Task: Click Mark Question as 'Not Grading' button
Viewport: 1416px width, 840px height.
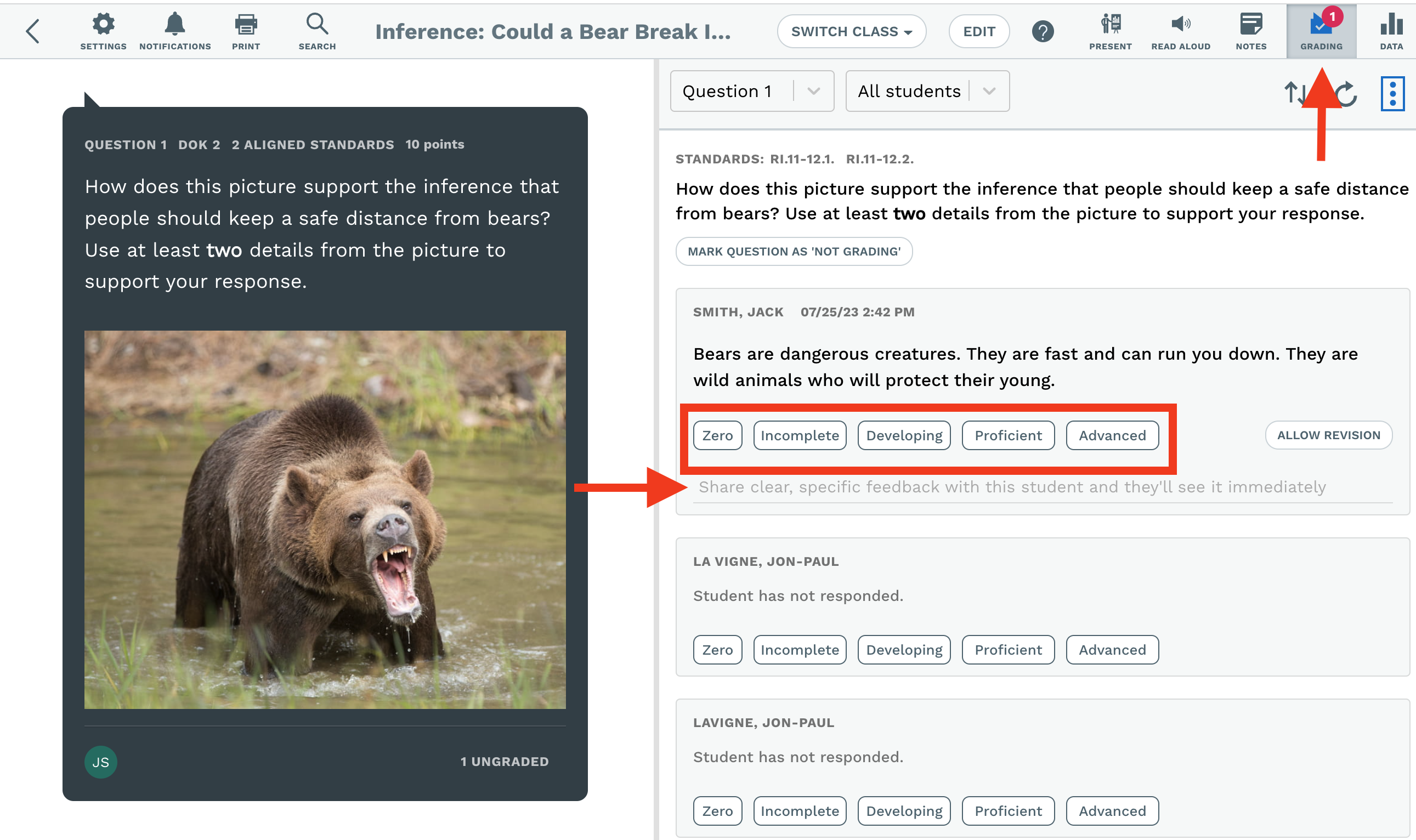Action: point(794,251)
